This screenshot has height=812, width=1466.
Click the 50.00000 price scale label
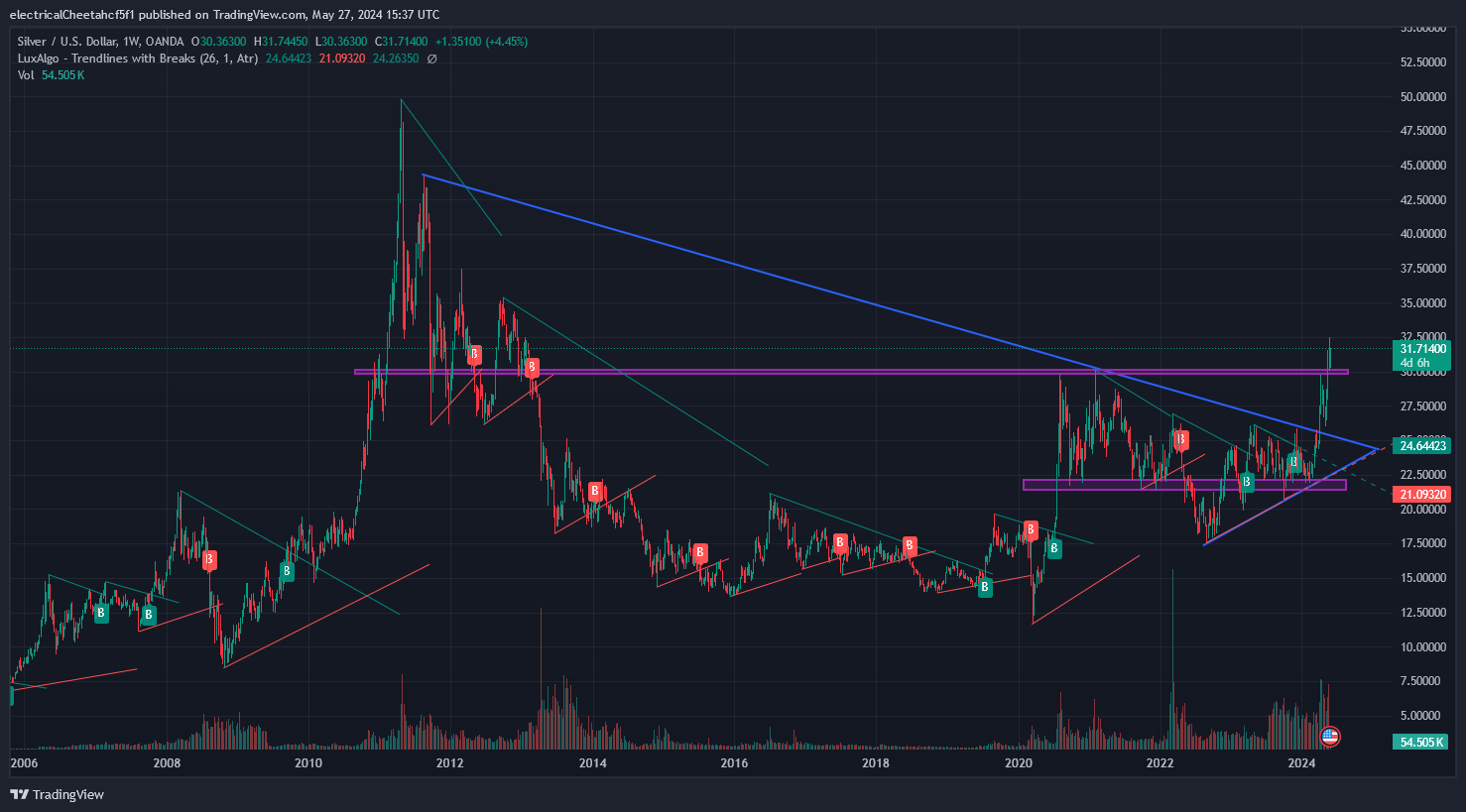pyautogui.click(x=1422, y=97)
